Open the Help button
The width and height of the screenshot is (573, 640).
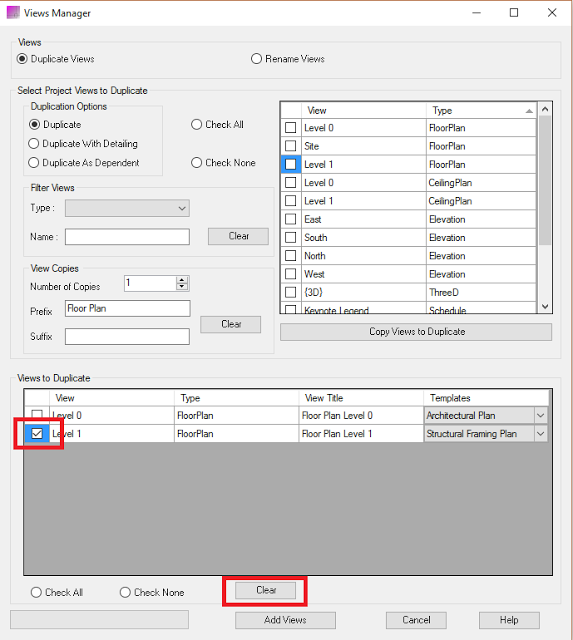click(x=509, y=620)
